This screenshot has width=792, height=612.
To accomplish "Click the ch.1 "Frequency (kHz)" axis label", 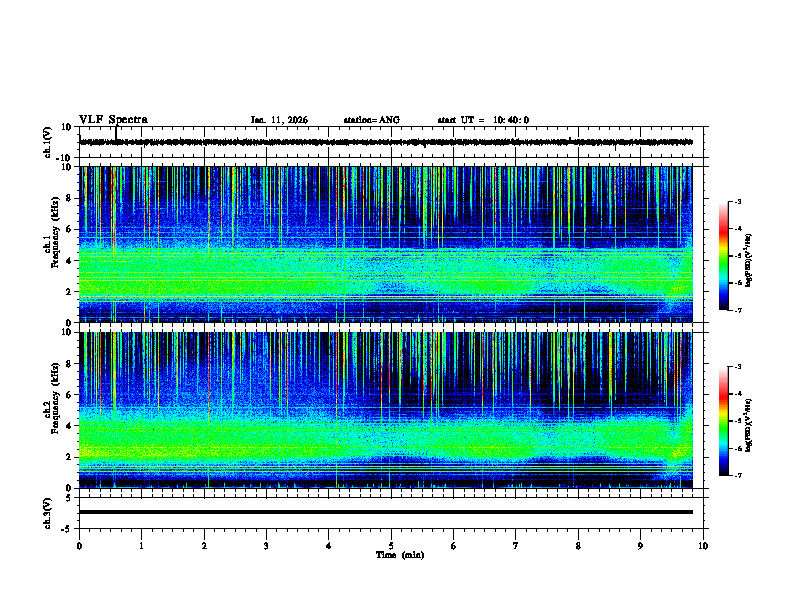I will pos(56,233).
